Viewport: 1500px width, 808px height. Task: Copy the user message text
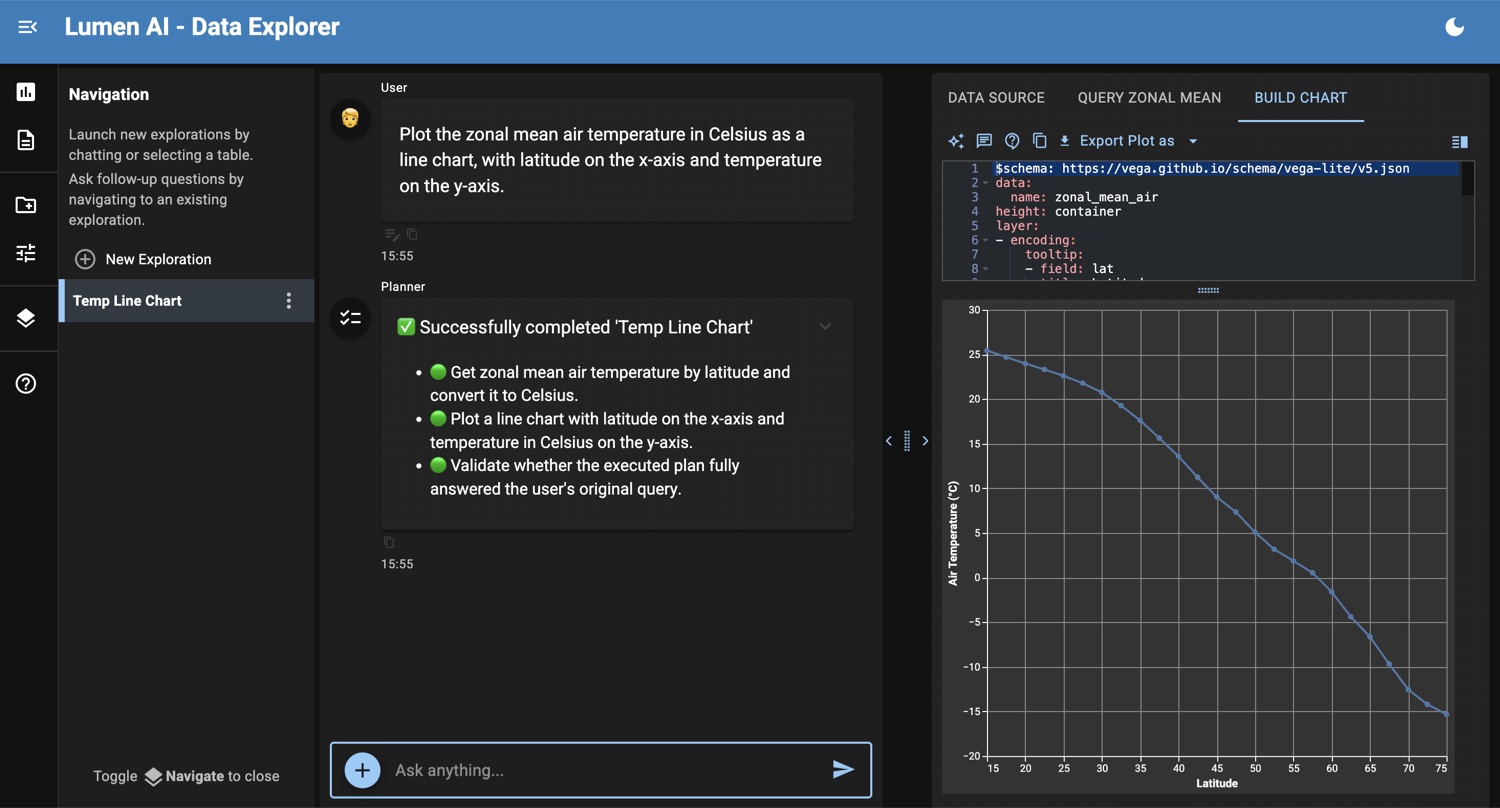[x=412, y=235]
